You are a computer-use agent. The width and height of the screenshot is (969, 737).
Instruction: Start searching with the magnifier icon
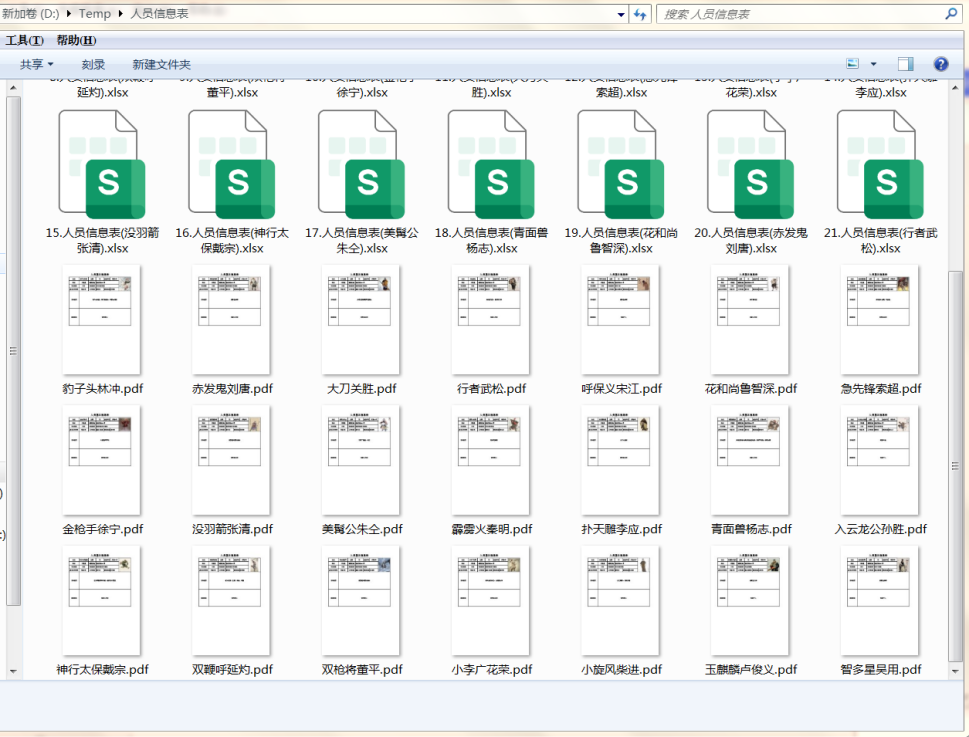click(948, 14)
